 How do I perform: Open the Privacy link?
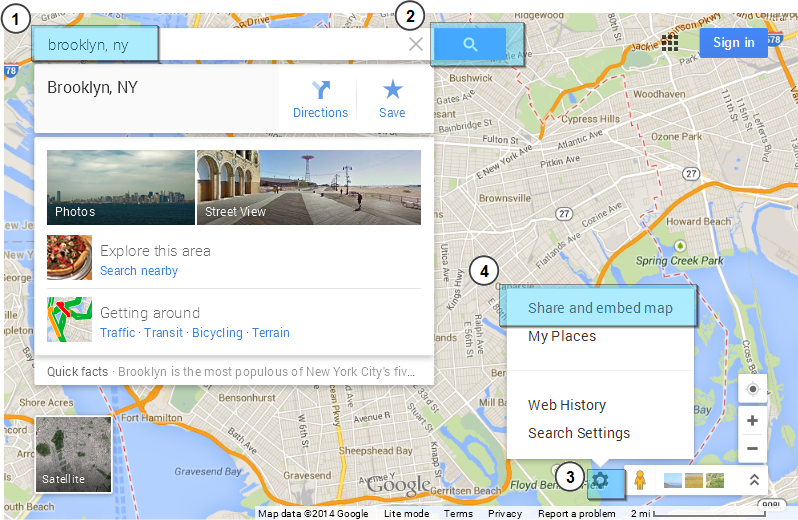click(505, 513)
